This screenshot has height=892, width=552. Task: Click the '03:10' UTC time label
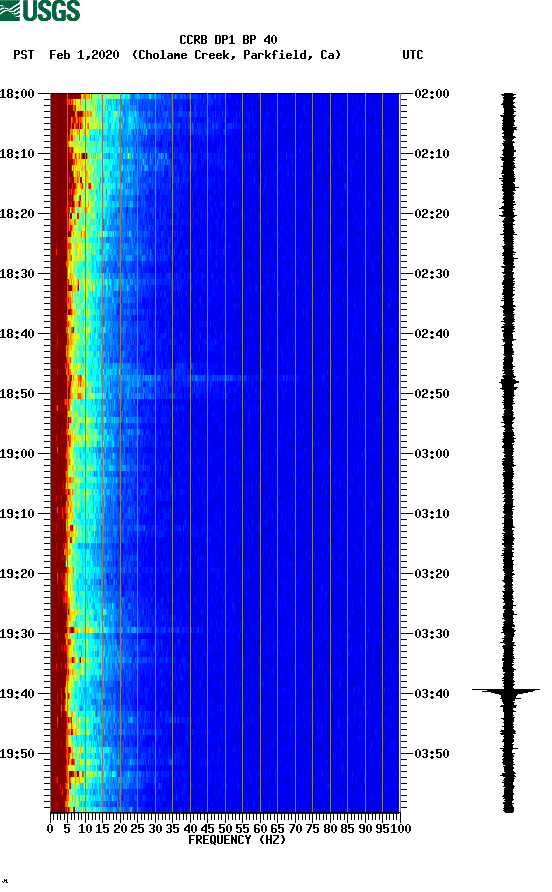click(432, 514)
